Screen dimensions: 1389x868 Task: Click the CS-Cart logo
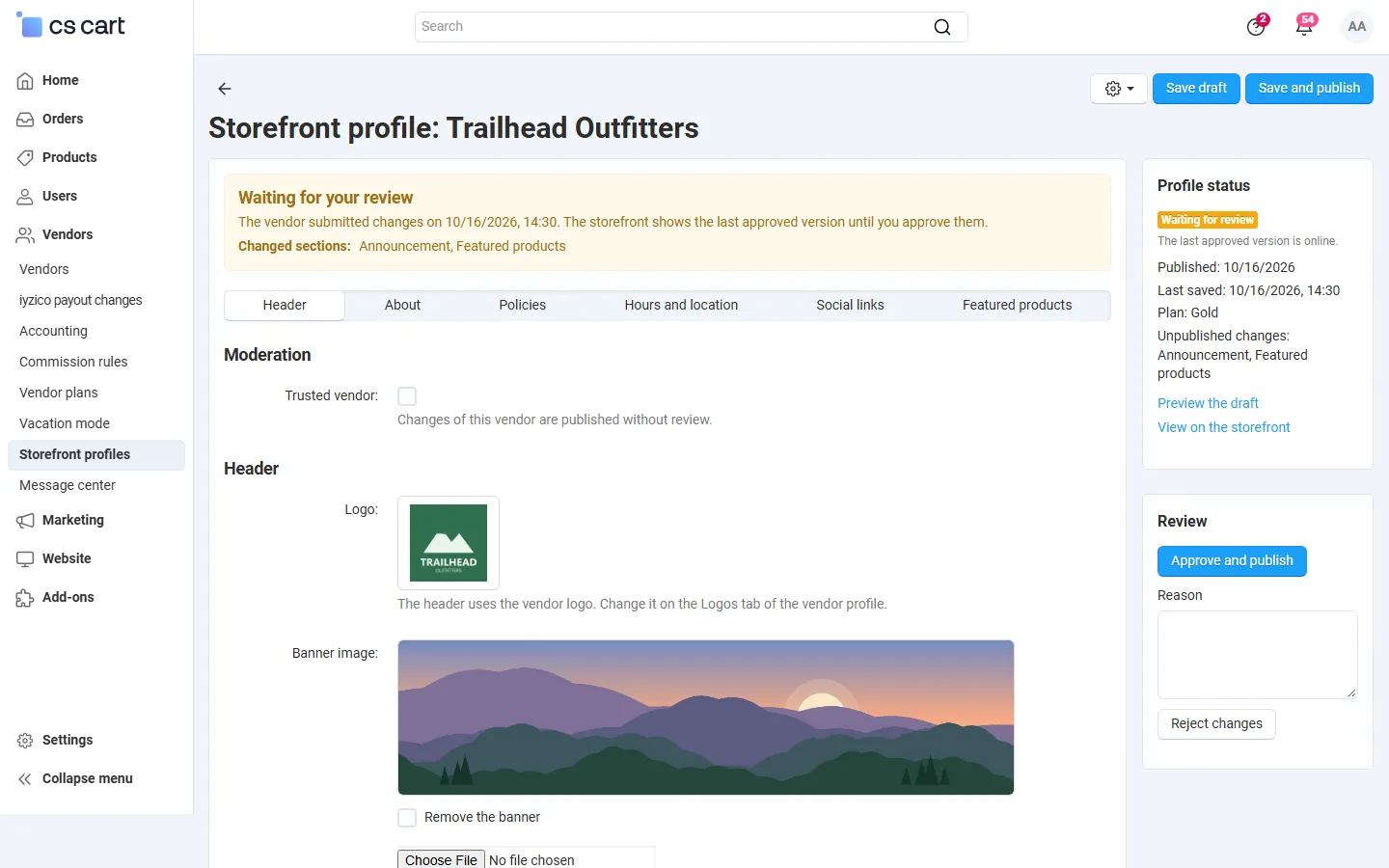pos(70,26)
